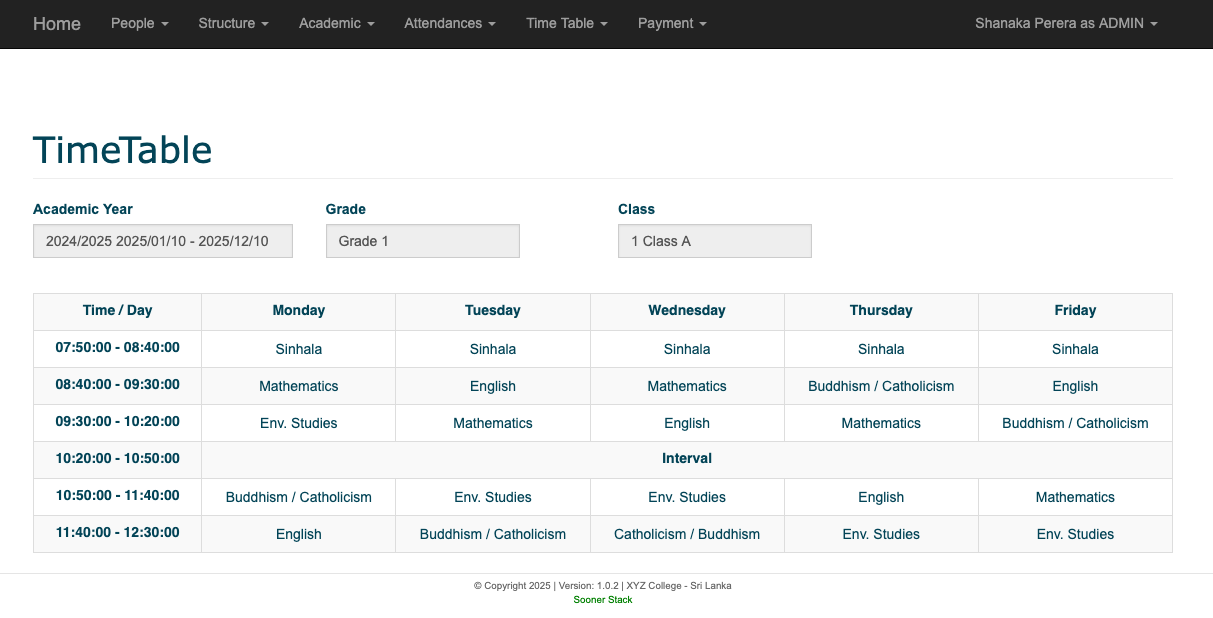Select the Friday column header

tap(1075, 311)
